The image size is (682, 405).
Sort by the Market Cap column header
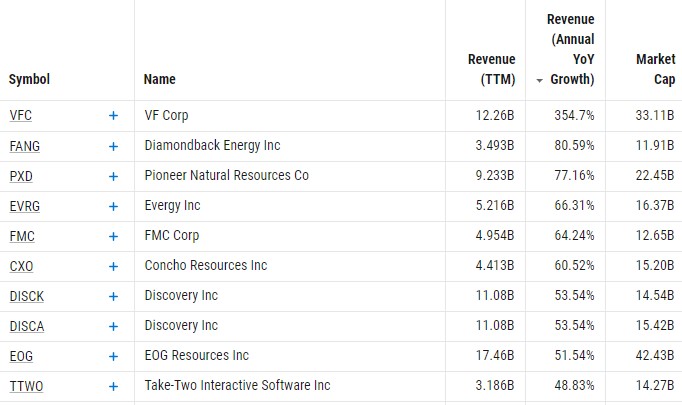click(x=655, y=69)
